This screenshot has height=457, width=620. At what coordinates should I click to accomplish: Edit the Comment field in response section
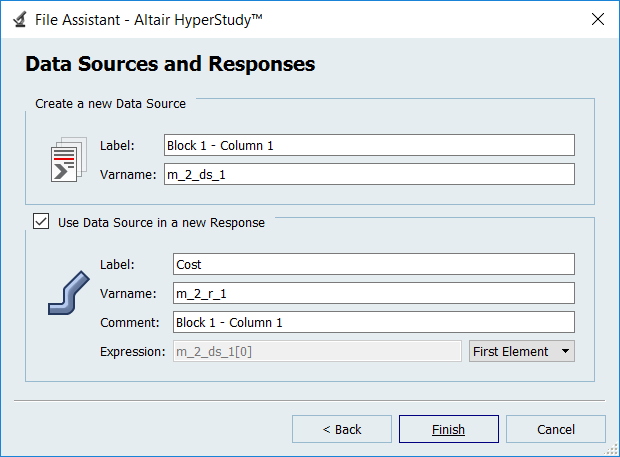[373, 322]
